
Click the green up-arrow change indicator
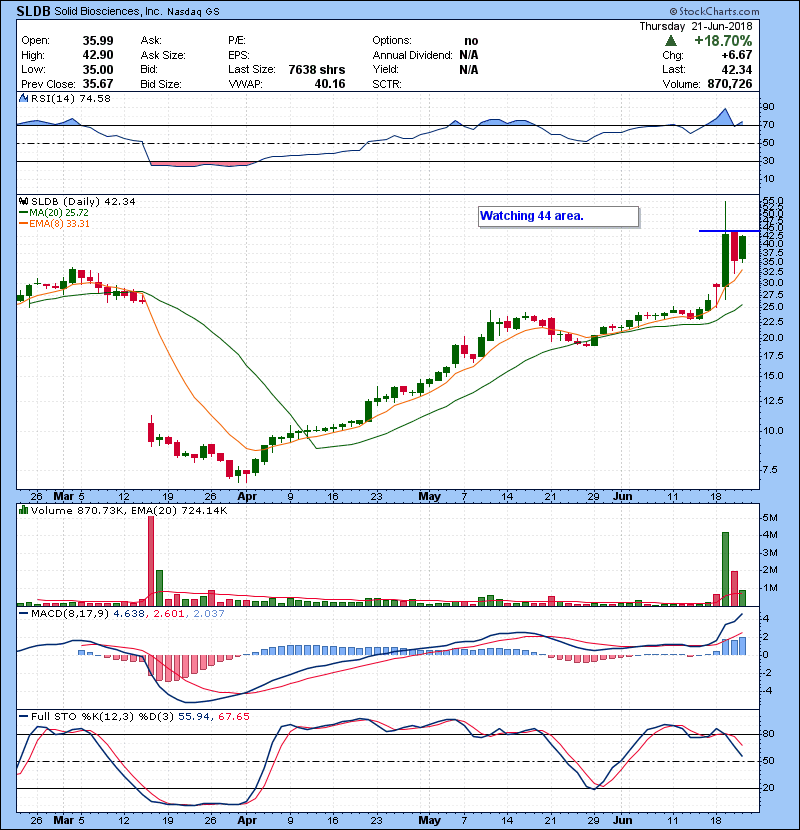[x=670, y=39]
